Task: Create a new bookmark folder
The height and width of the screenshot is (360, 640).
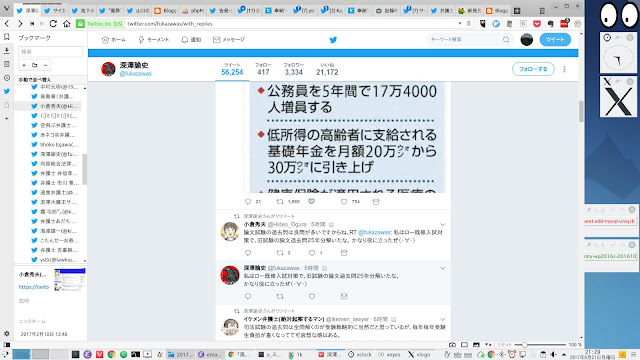Action: (35, 65)
